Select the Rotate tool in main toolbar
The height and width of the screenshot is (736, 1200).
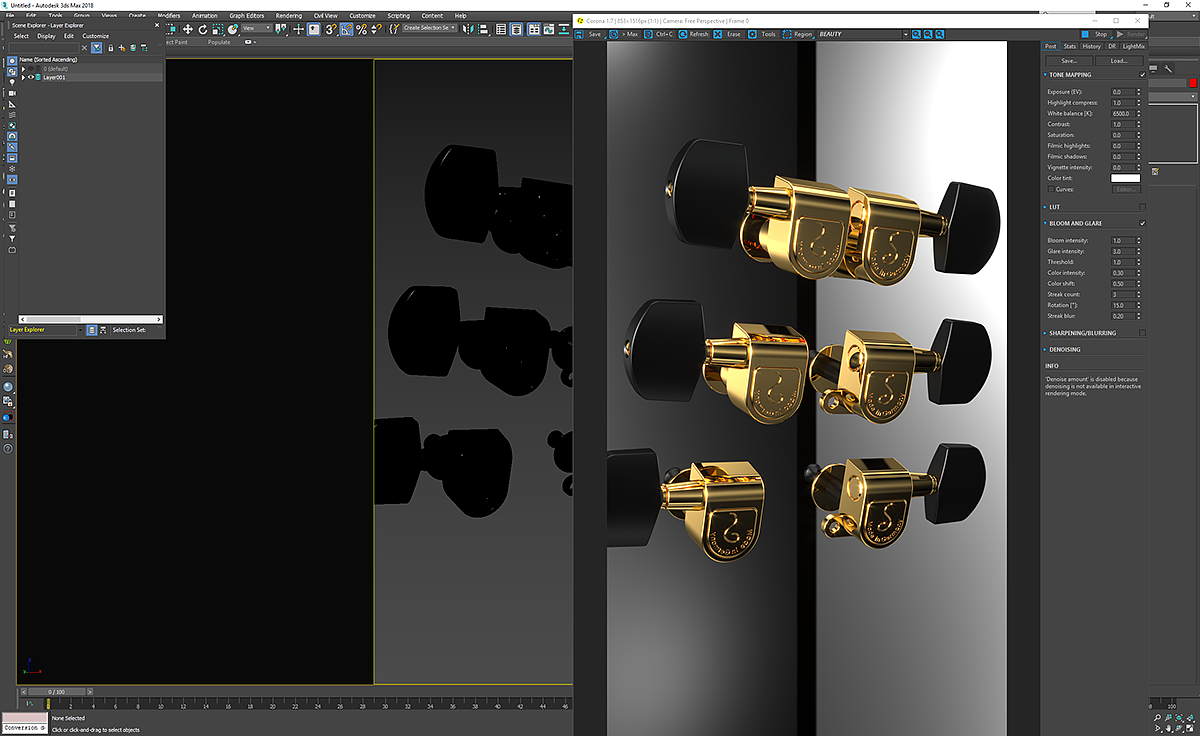(x=202, y=29)
